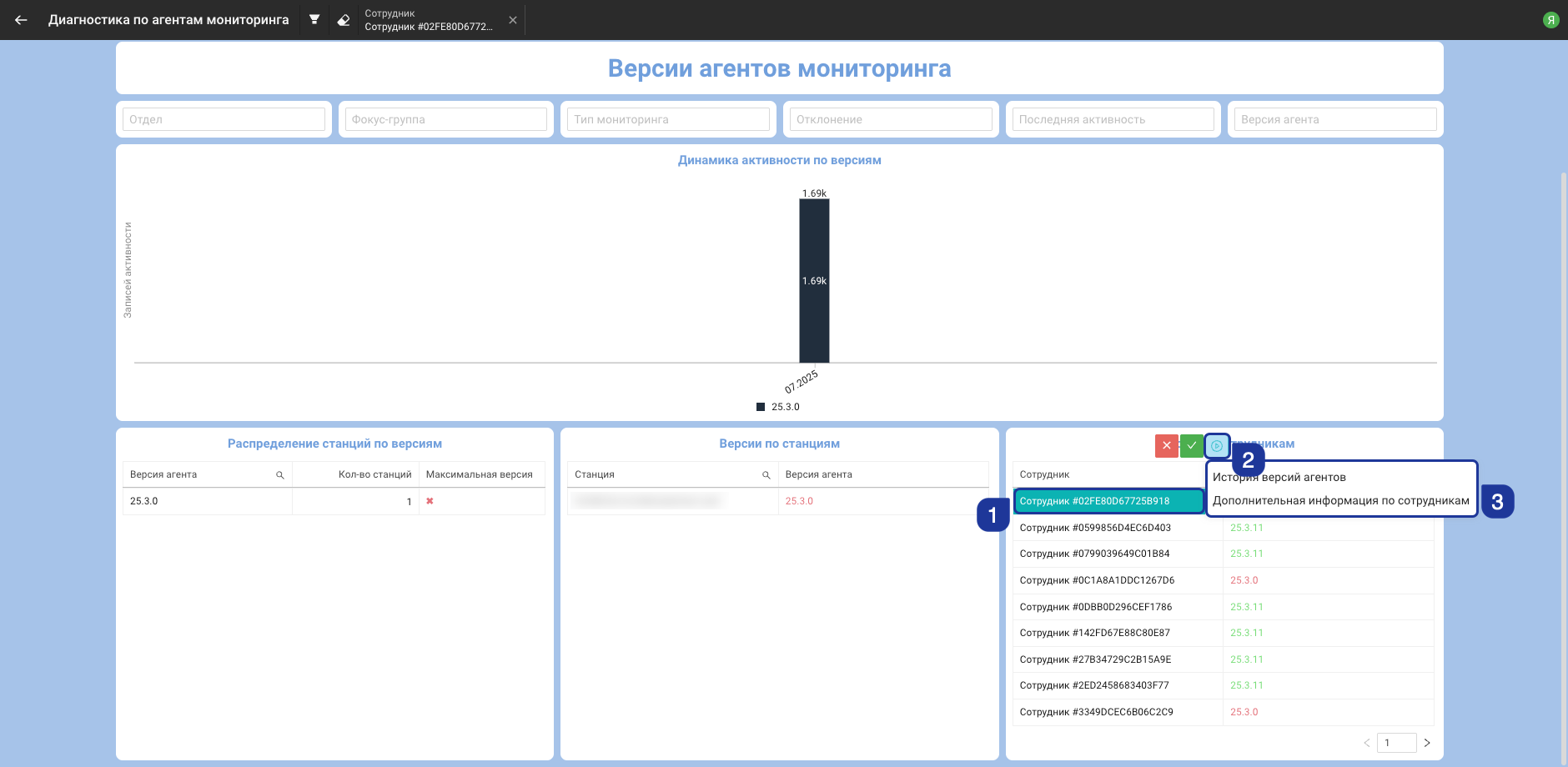Choose Дополнительная информация по сотрудникам
Screen dimensions: 1568x767
click(1340, 501)
